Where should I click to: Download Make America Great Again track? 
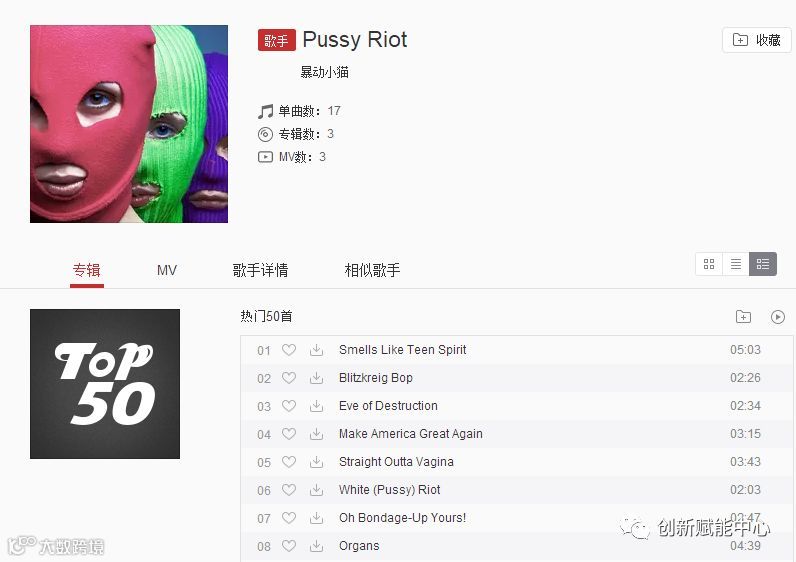tap(316, 434)
